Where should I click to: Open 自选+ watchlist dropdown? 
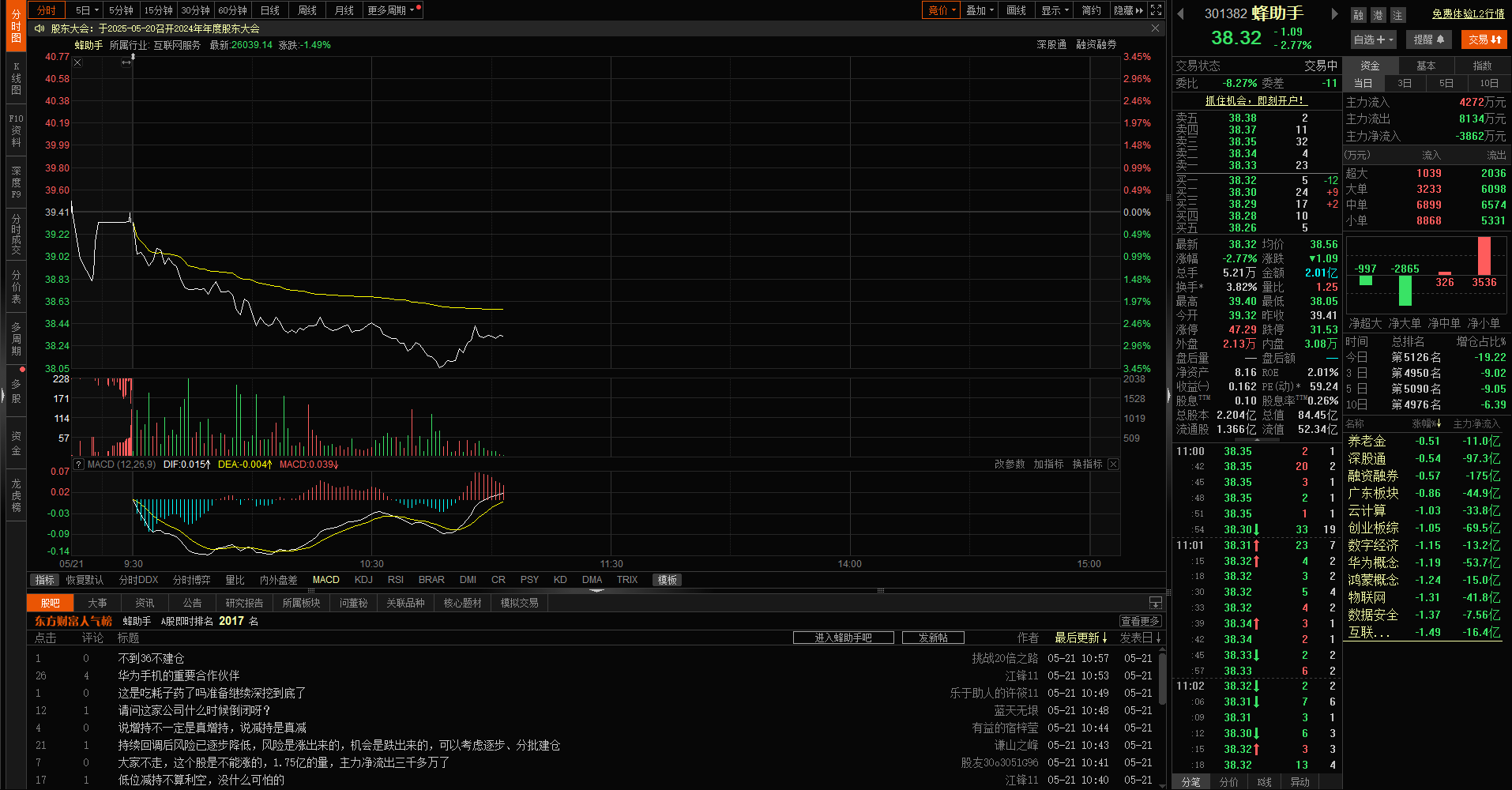coord(1374,39)
